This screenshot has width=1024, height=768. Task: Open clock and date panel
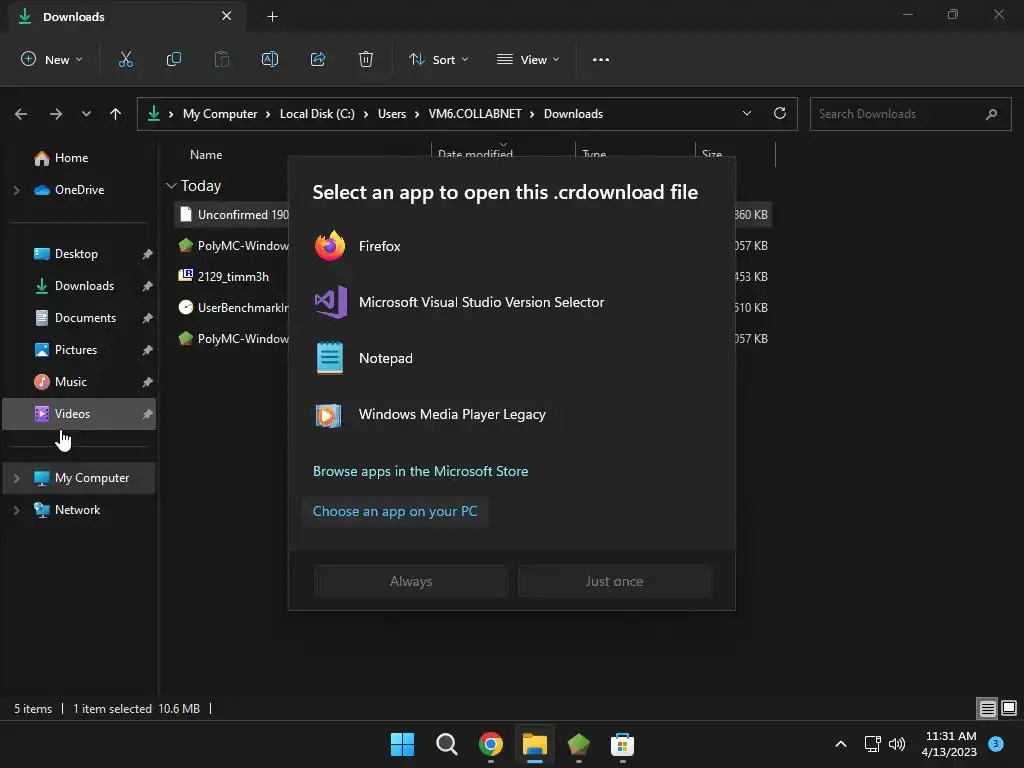(949, 744)
